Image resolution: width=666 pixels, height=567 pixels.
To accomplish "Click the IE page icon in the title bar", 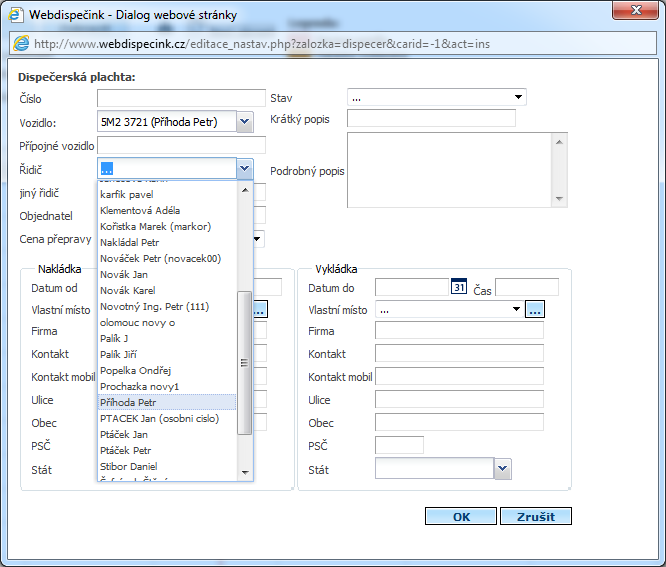I will pos(15,15).
